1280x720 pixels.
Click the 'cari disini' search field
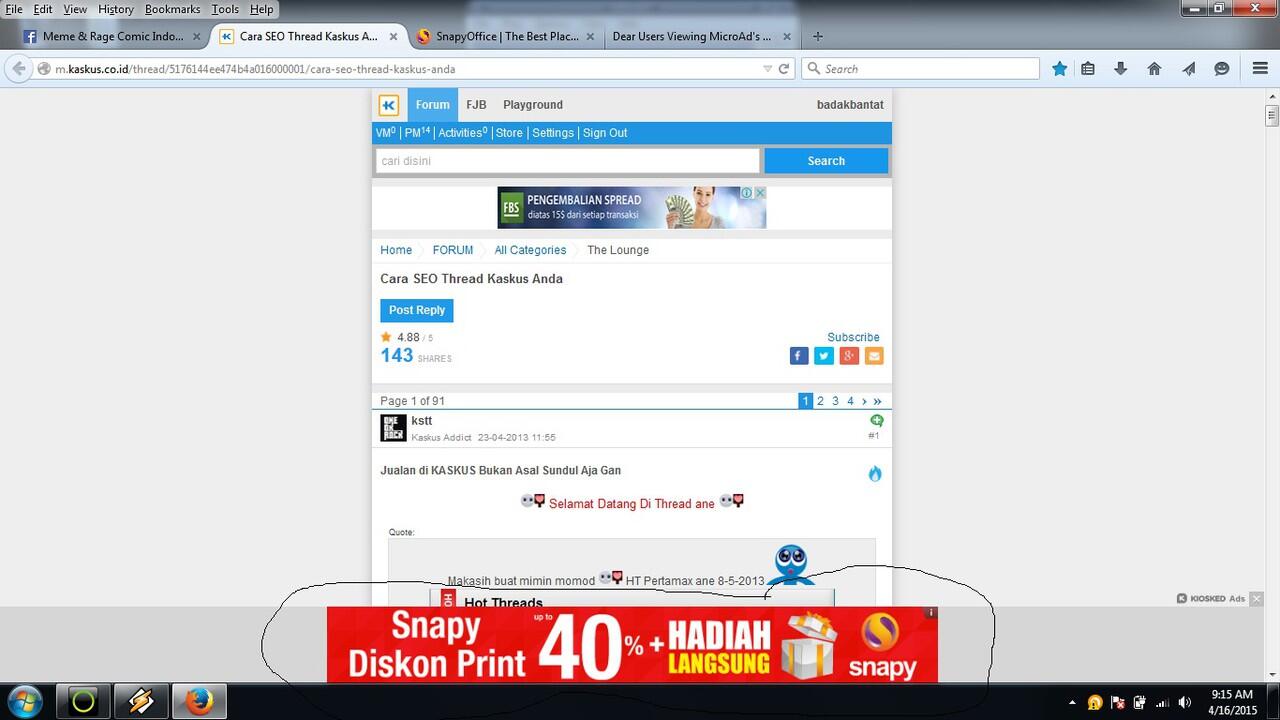coord(568,161)
